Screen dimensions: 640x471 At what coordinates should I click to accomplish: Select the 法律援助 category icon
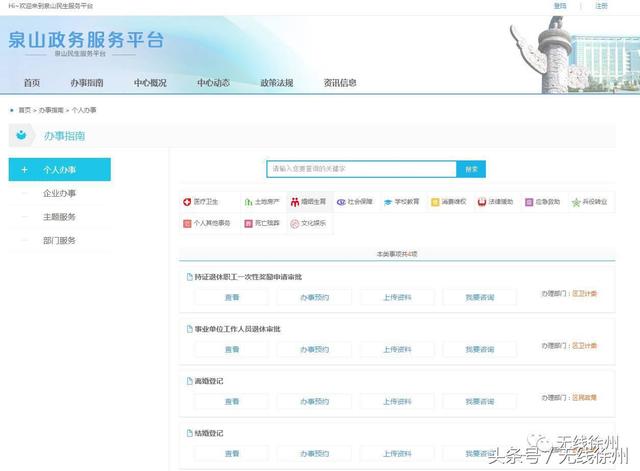[482, 202]
